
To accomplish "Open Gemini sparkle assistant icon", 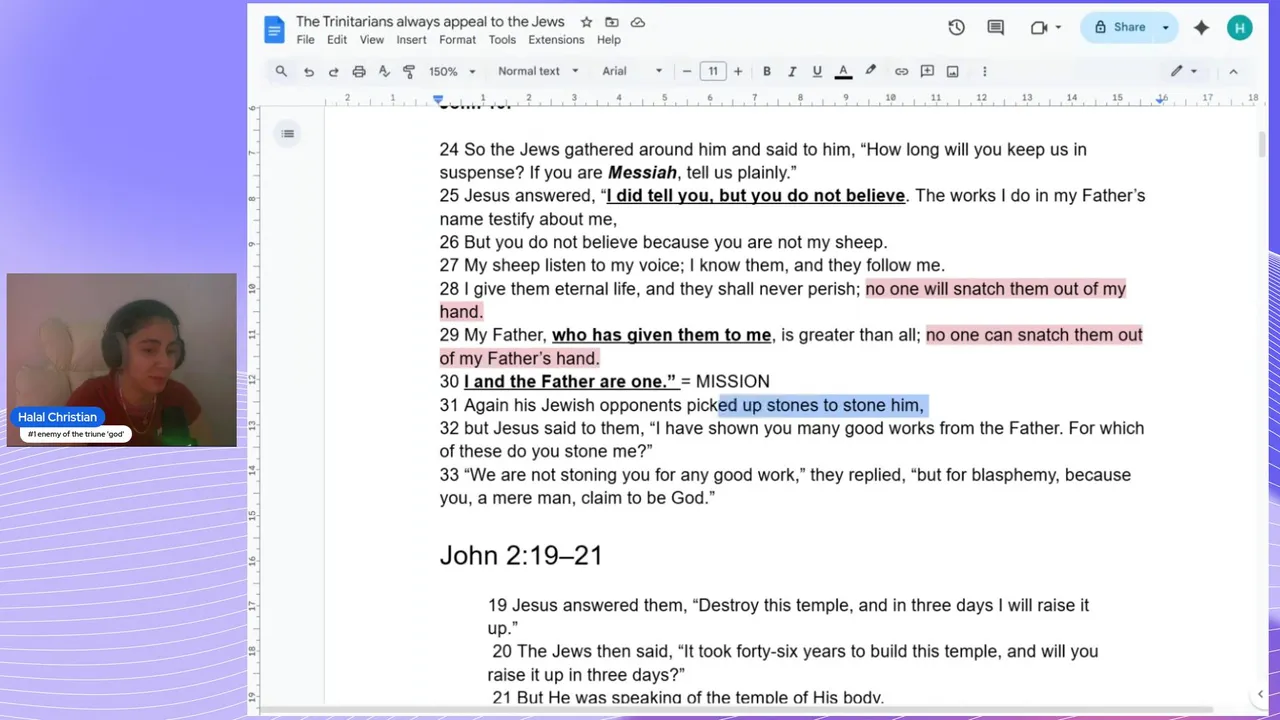I will [1201, 28].
